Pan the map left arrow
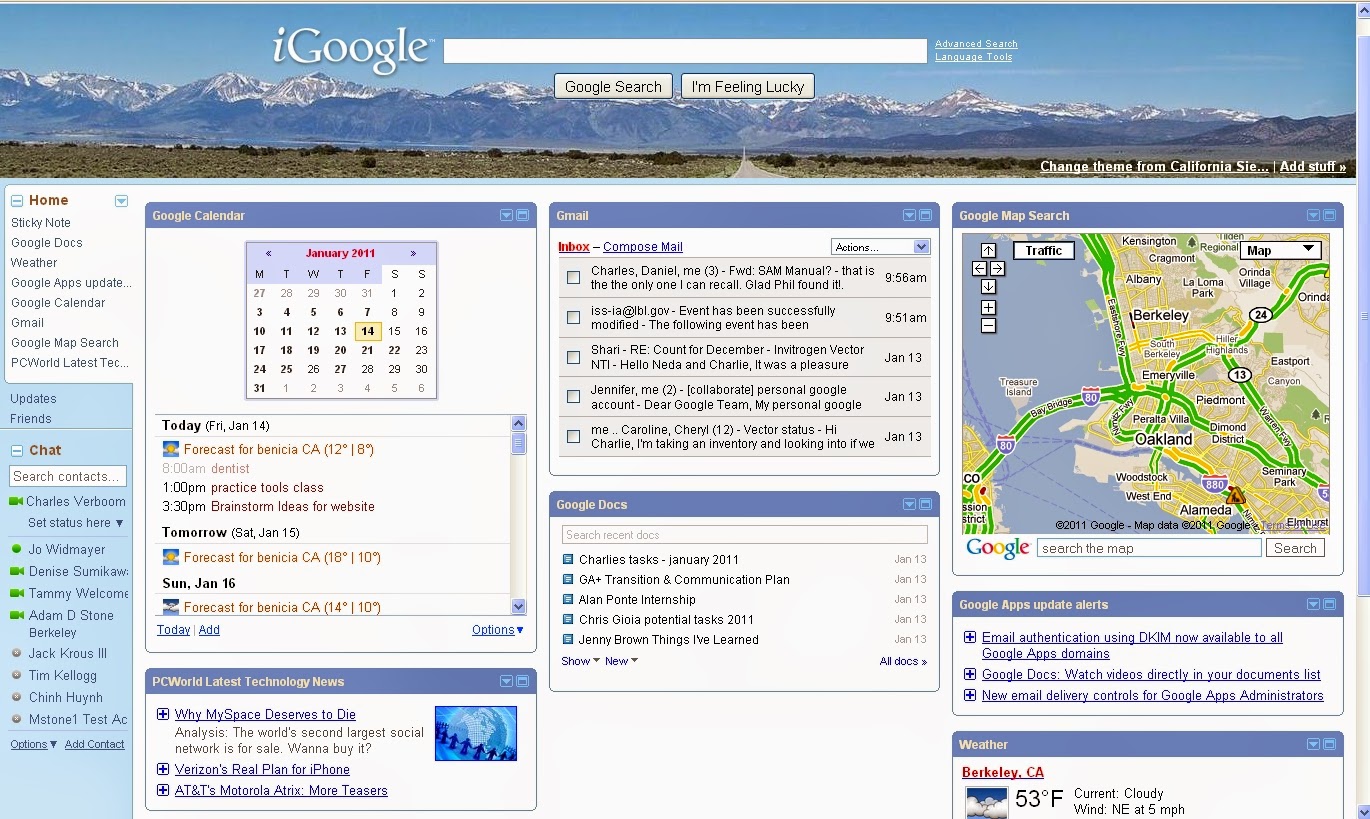This screenshot has width=1370, height=819. coord(980,269)
